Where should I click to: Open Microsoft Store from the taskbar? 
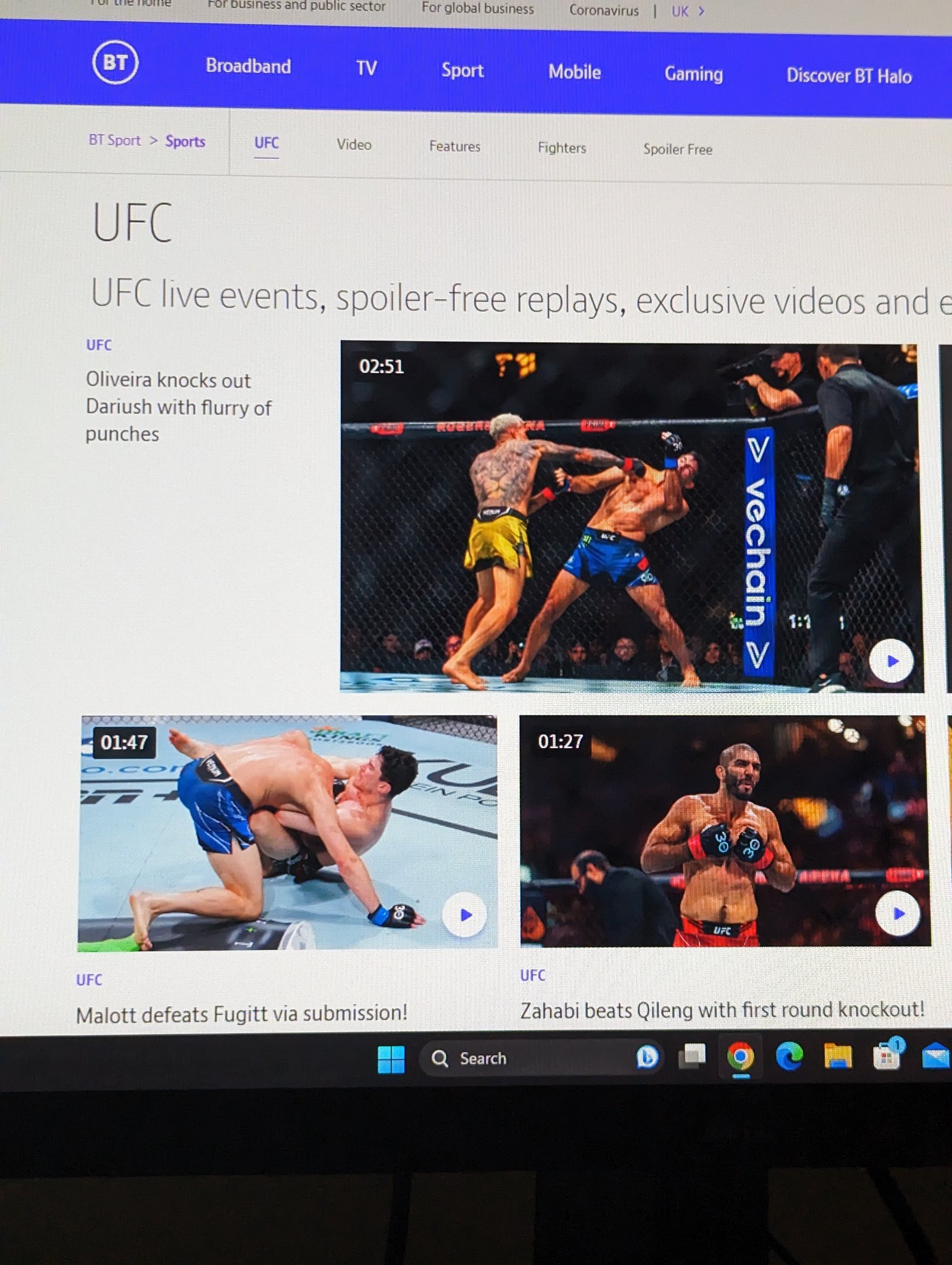(x=887, y=1056)
